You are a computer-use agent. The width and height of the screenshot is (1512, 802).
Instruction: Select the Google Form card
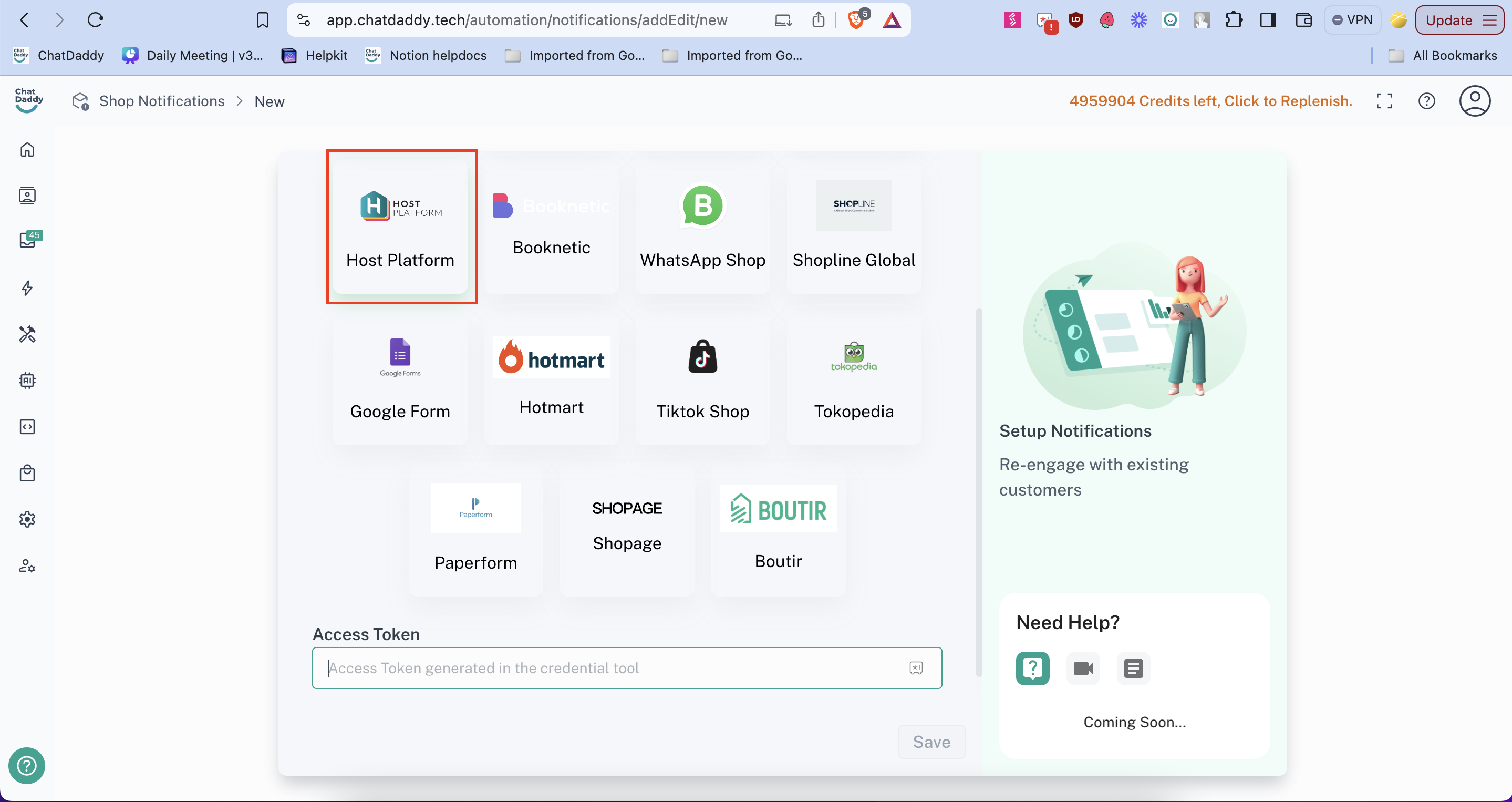tap(400, 378)
